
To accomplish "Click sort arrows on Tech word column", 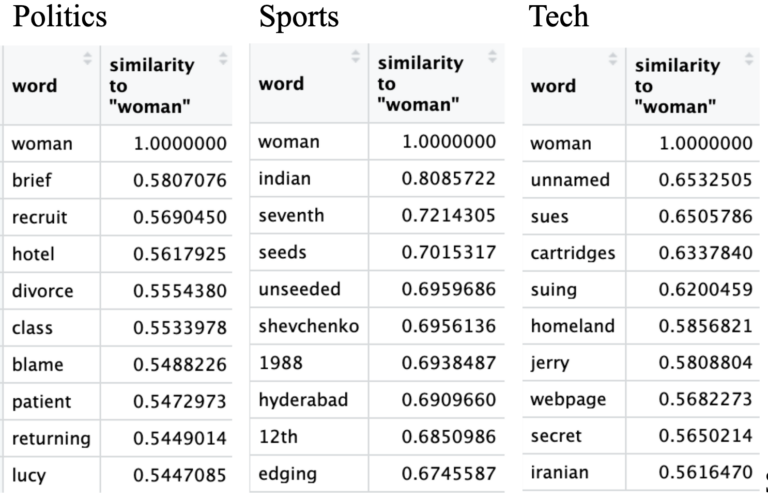I will [612, 59].
